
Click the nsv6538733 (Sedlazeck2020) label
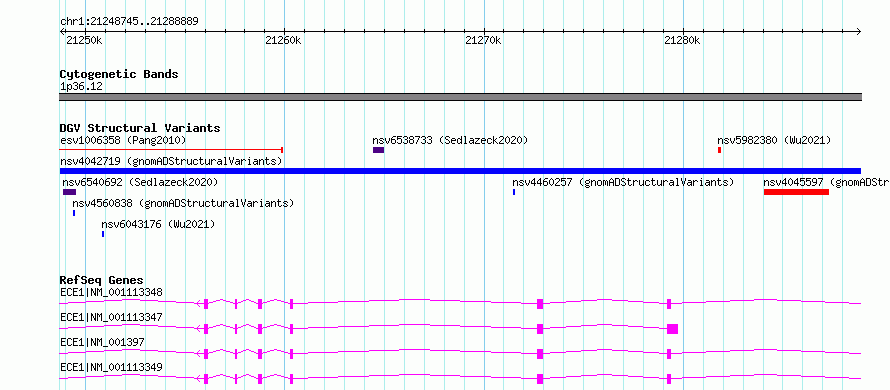[x=450, y=140]
